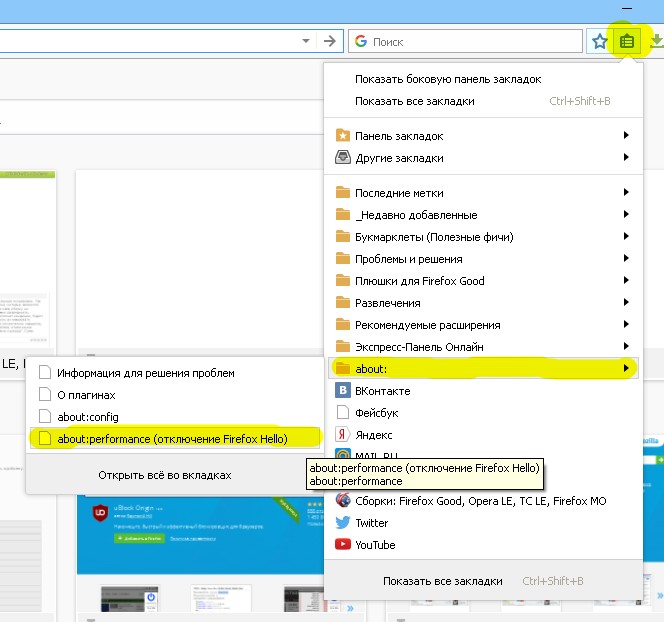Open the Другие закладки folder
This screenshot has height=622, width=664.
(x=483, y=158)
